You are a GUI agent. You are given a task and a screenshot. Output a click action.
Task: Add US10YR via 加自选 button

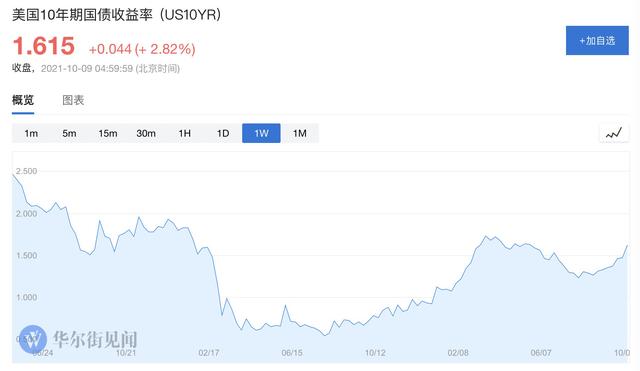point(597,40)
